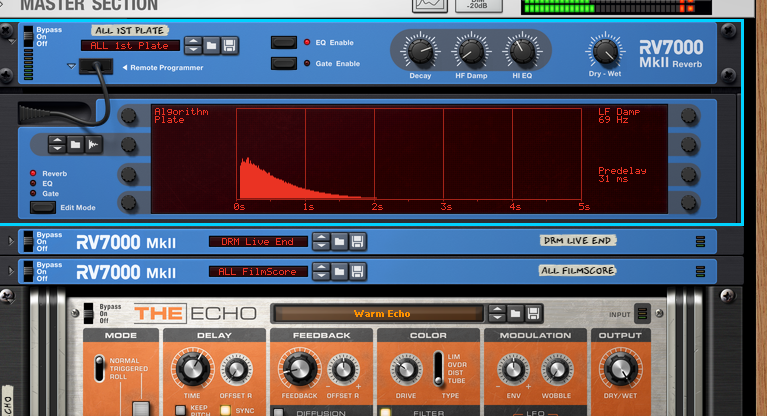
Task: Click the Feedback Offset R knob
Action: coord(343,370)
